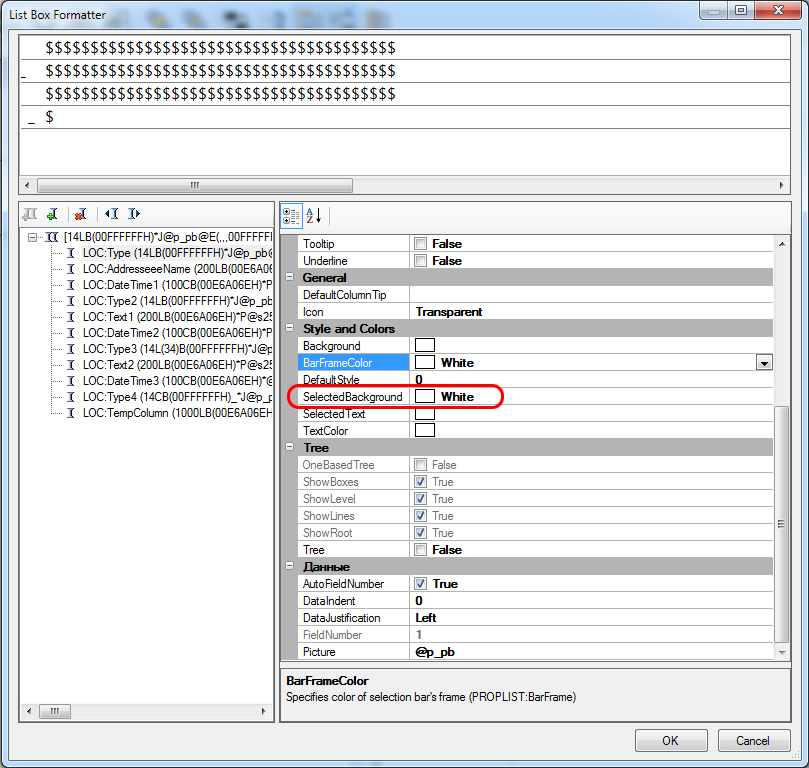Sort properties alphabetically
The image size is (809, 768).
point(313,215)
